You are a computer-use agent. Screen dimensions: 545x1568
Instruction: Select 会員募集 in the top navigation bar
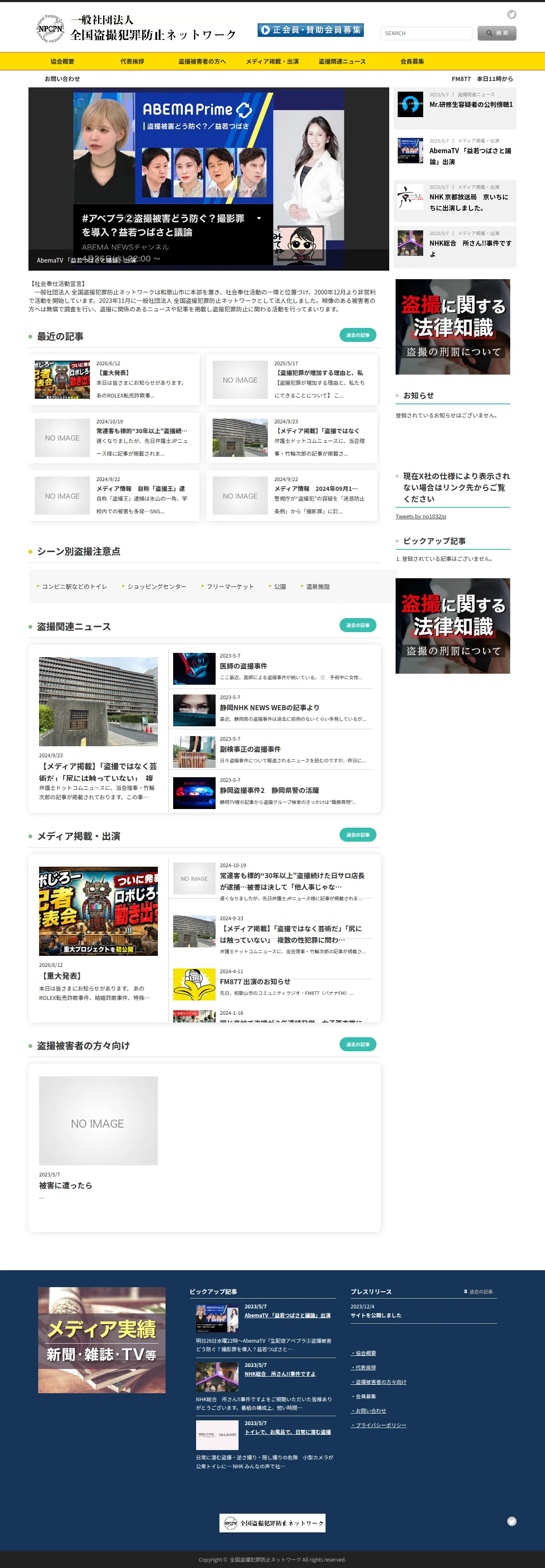412,62
